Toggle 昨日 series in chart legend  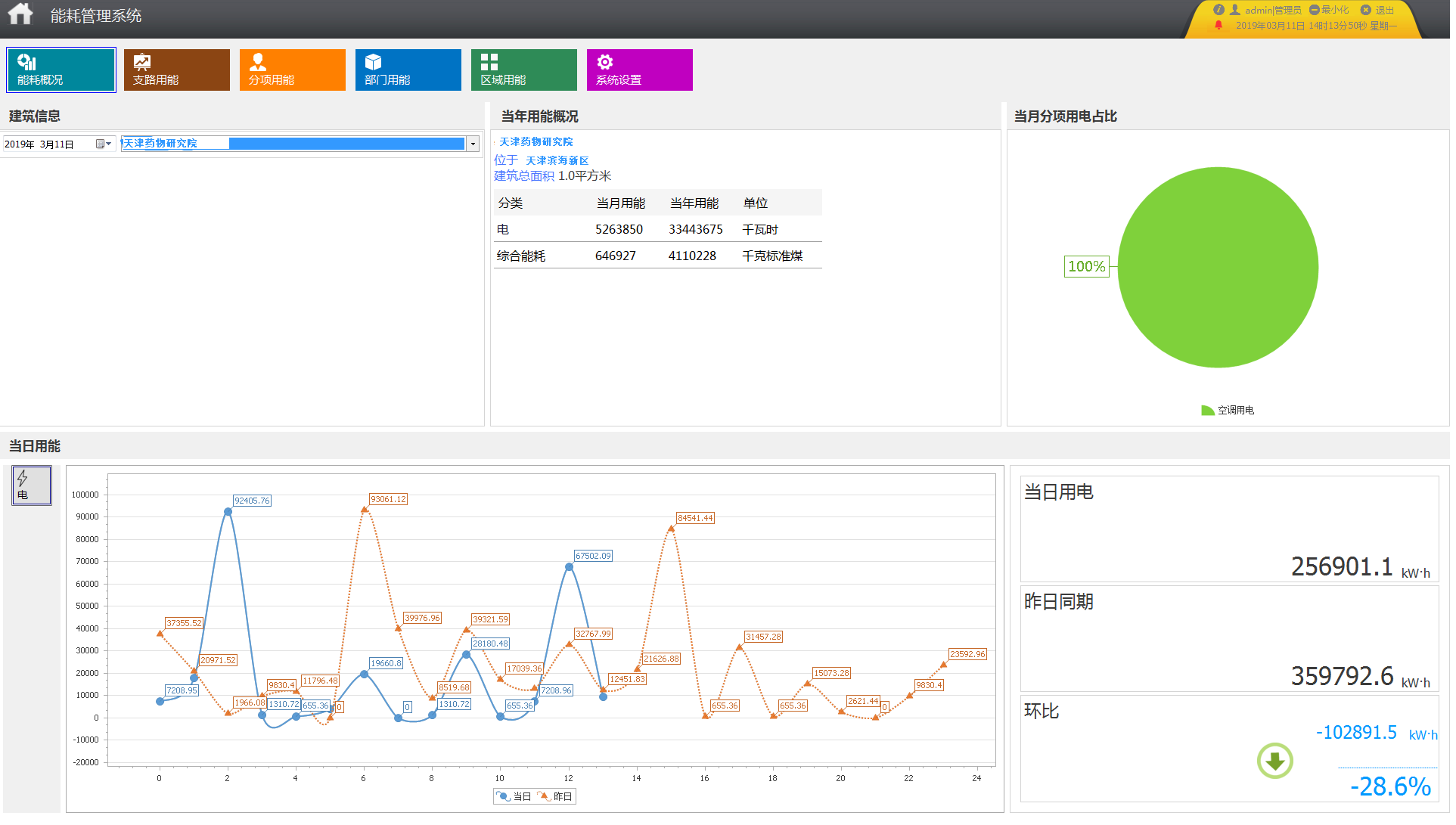click(555, 796)
